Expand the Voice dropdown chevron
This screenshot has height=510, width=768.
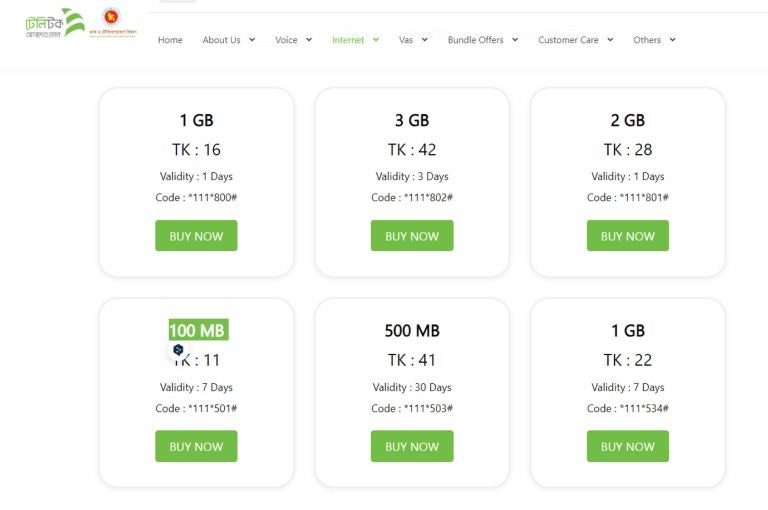(x=309, y=40)
